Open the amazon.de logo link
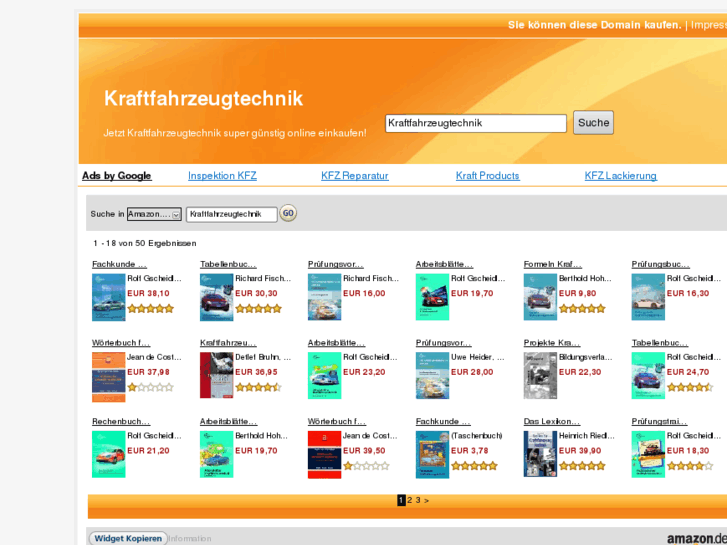The height and width of the screenshot is (545, 727). click(x=696, y=539)
